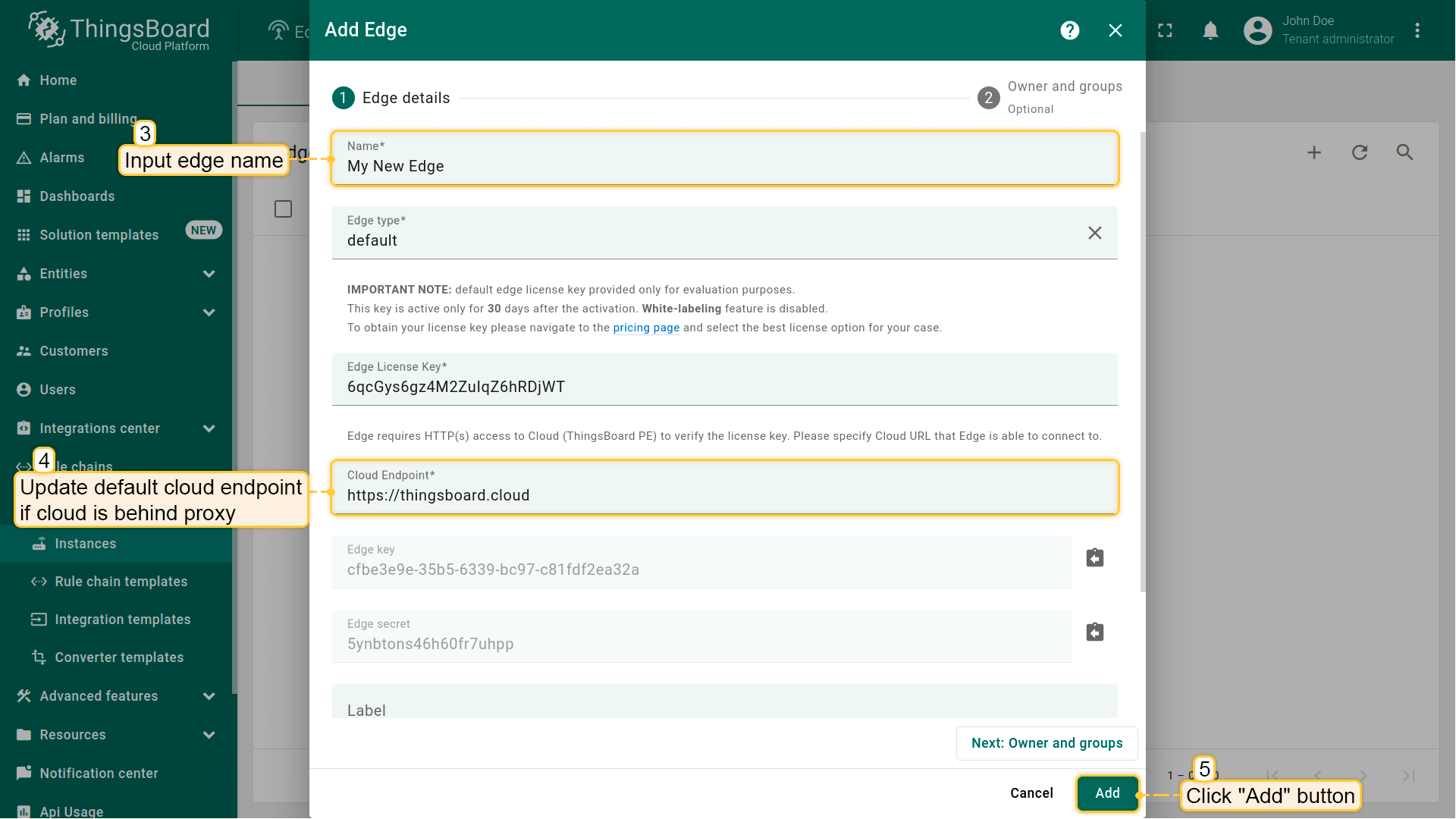Clear the Edge type field value
1456x819 pixels.
pyautogui.click(x=1095, y=233)
